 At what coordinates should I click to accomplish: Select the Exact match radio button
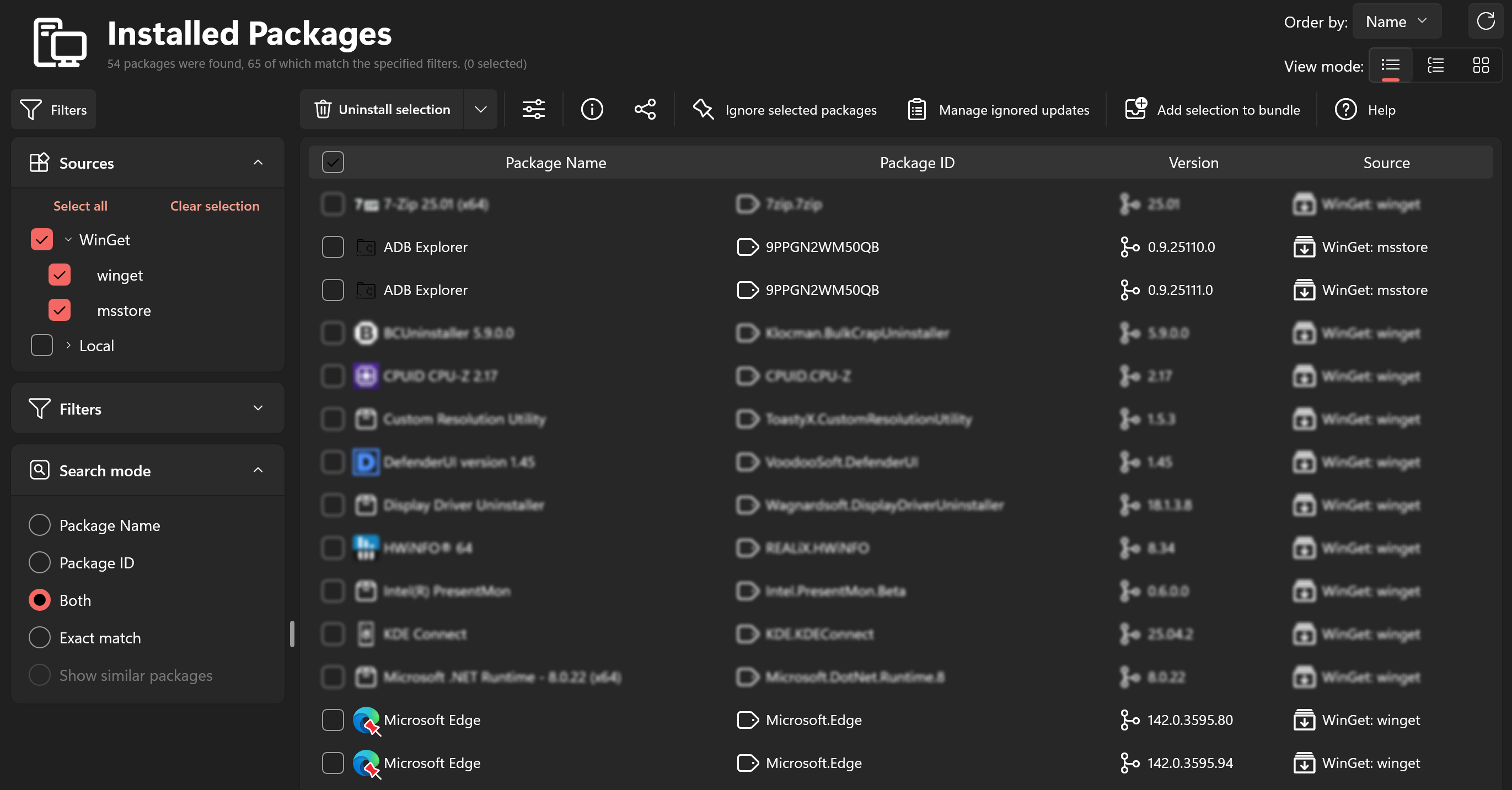pyautogui.click(x=39, y=638)
